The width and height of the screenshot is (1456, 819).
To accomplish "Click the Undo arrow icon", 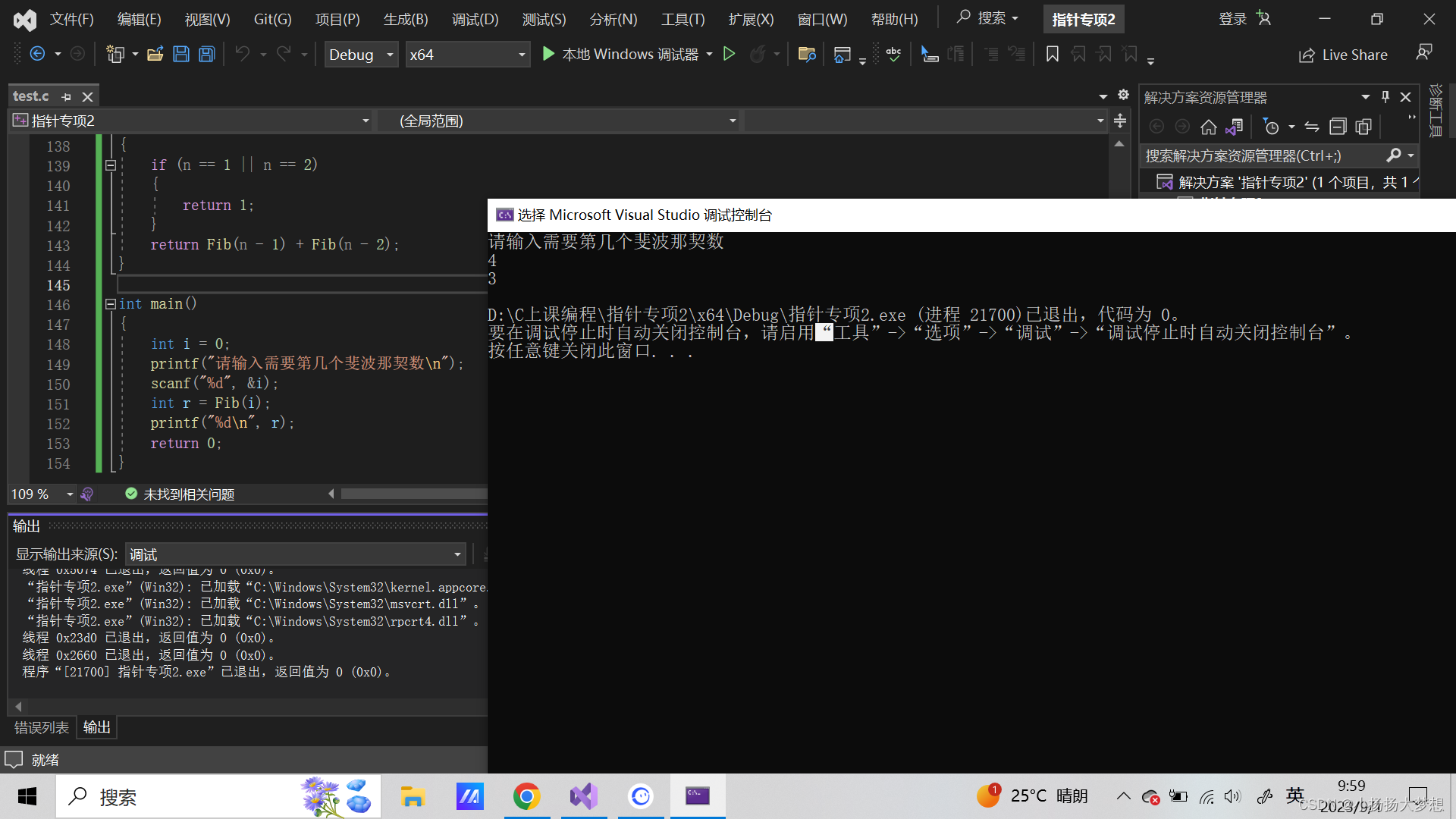I will tap(243, 54).
